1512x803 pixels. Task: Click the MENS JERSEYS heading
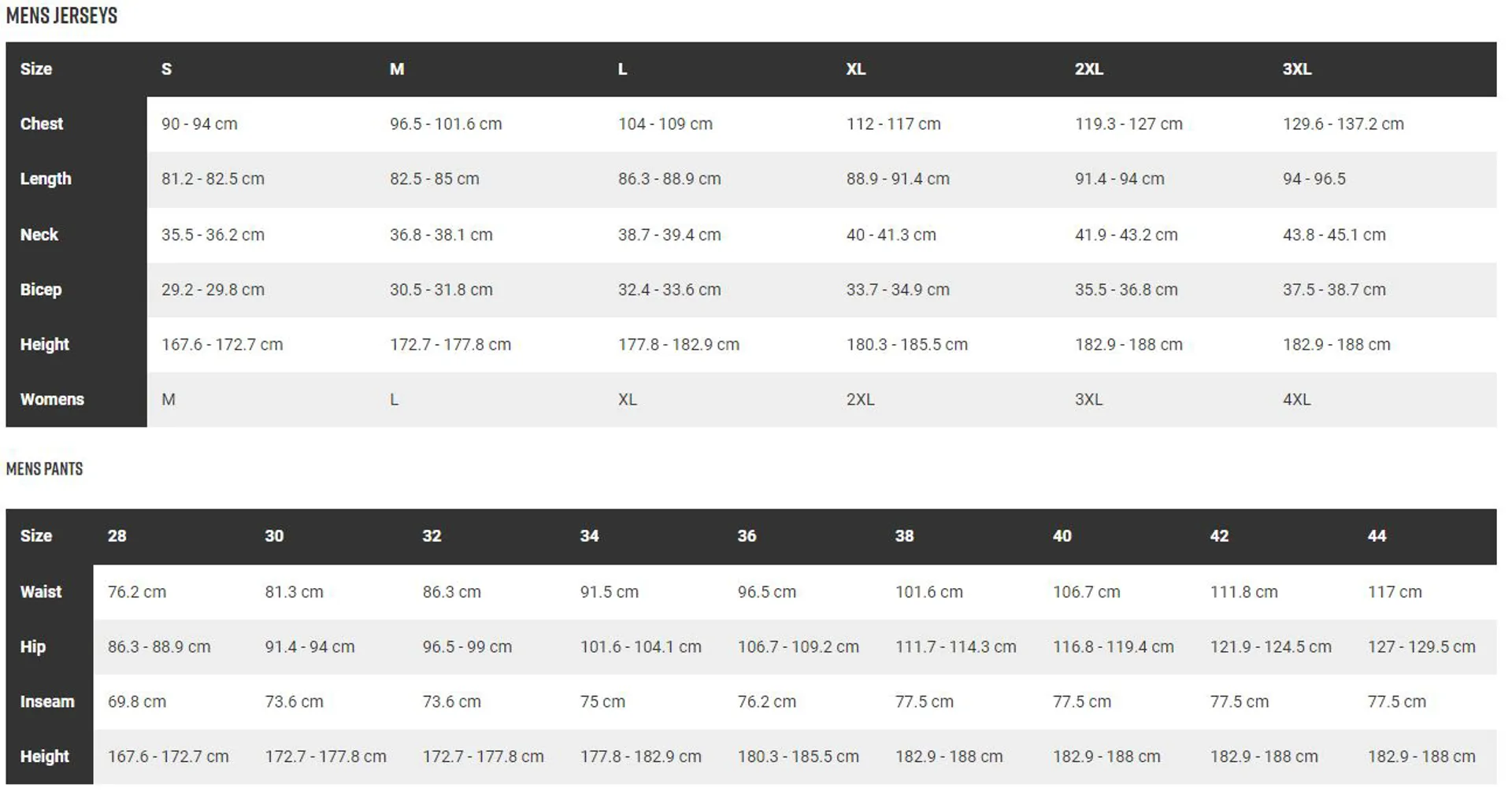point(61,16)
